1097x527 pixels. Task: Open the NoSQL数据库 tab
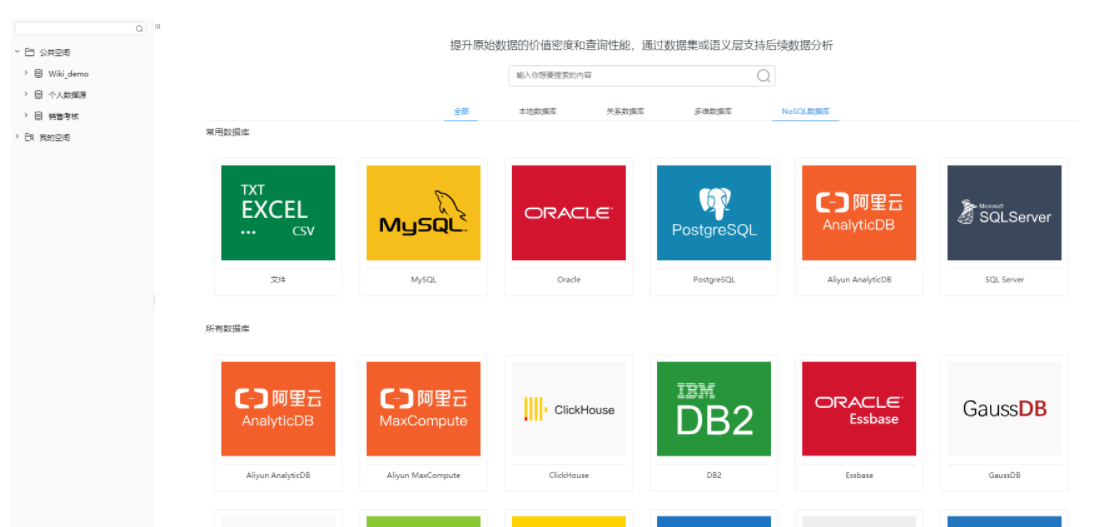805,111
